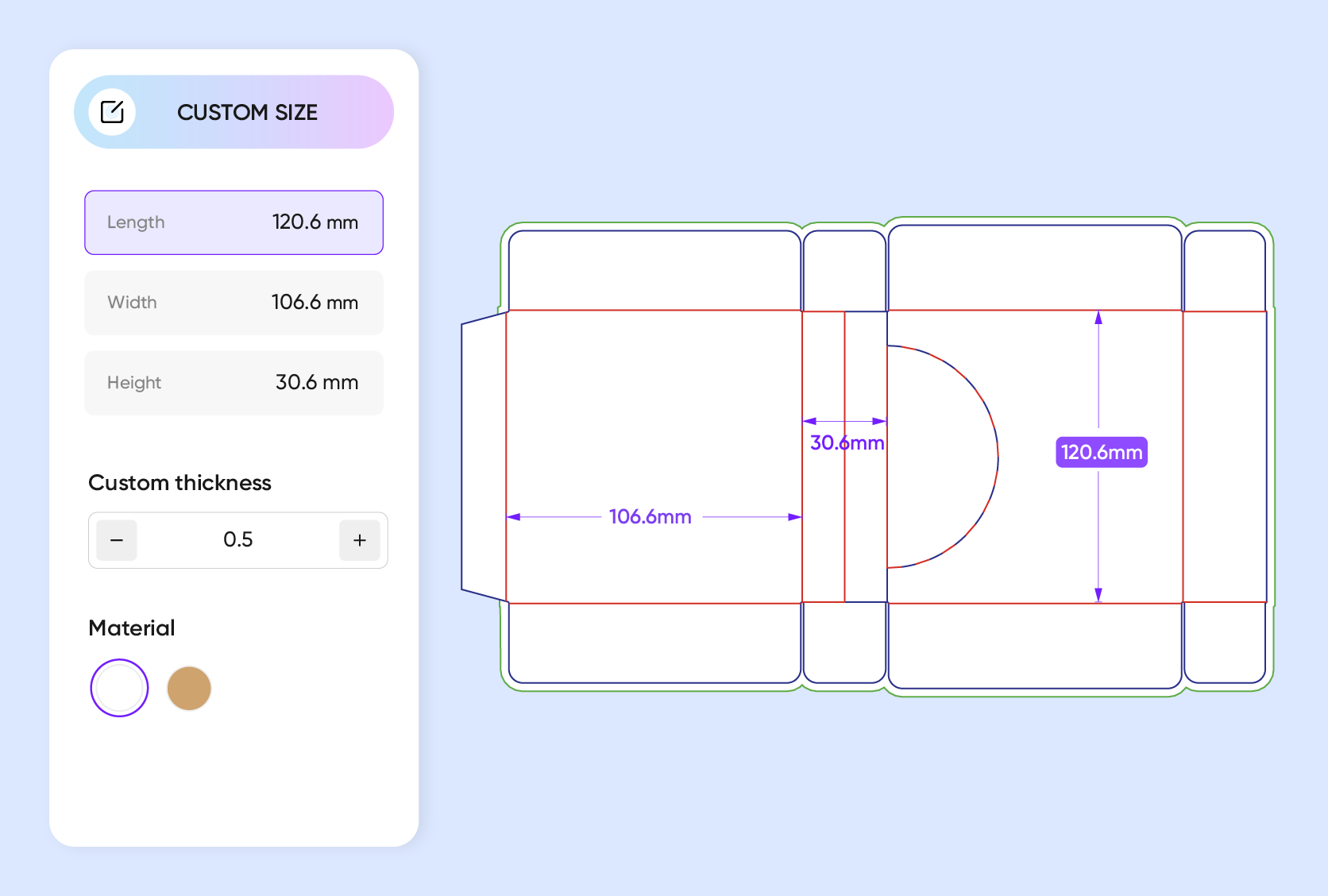Click the 106.6mm dimension label on dieline
Image resolution: width=1328 pixels, height=896 pixels.
click(x=650, y=517)
